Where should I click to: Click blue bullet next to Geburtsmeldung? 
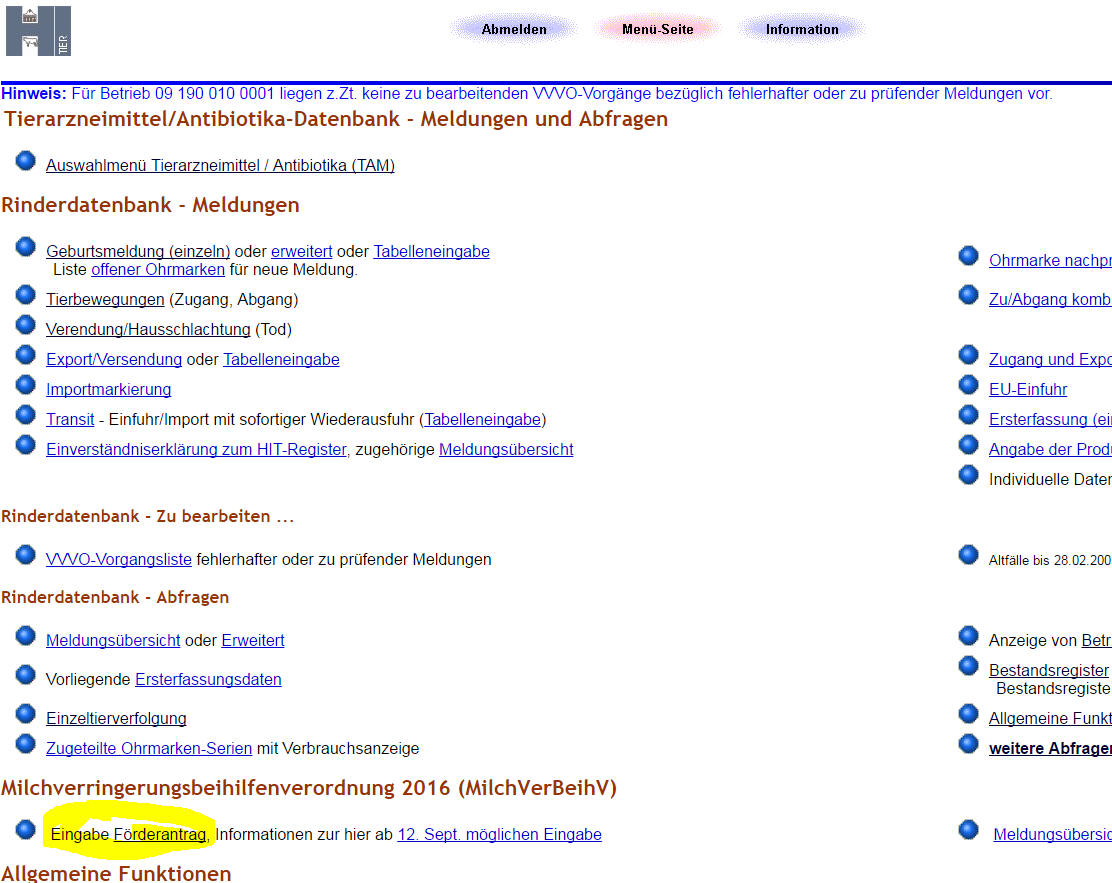point(26,248)
